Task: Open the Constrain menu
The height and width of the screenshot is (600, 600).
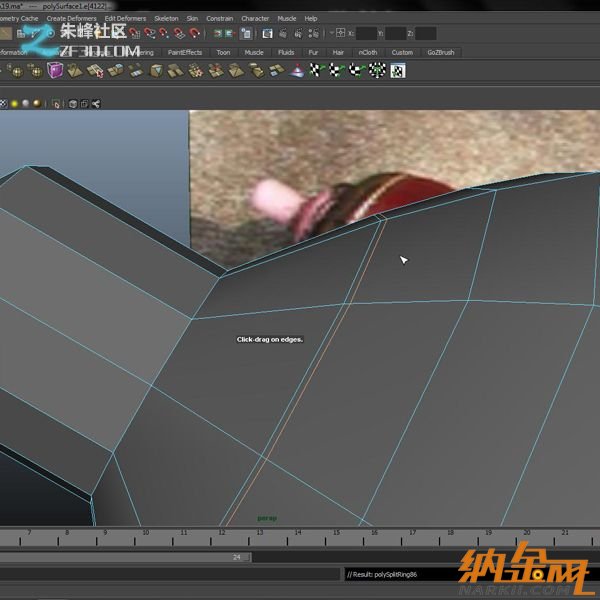Action: [x=219, y=18]
